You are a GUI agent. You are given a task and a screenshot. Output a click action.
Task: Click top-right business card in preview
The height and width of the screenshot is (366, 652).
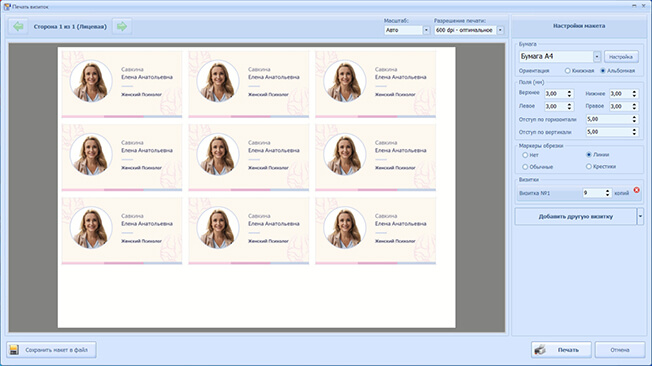pos(375,84)
